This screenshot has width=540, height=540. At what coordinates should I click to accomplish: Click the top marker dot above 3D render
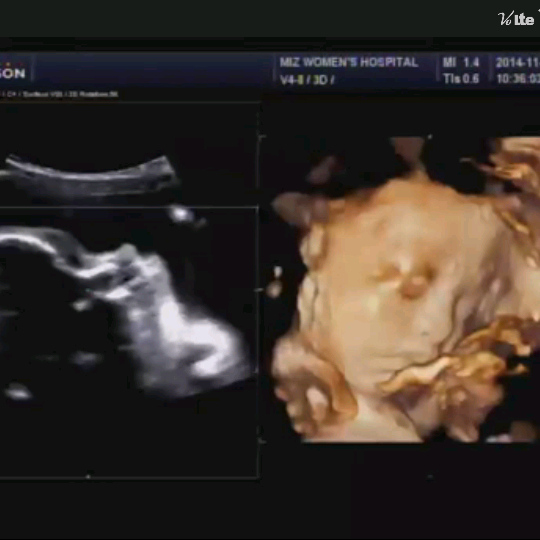pos(430,137)
